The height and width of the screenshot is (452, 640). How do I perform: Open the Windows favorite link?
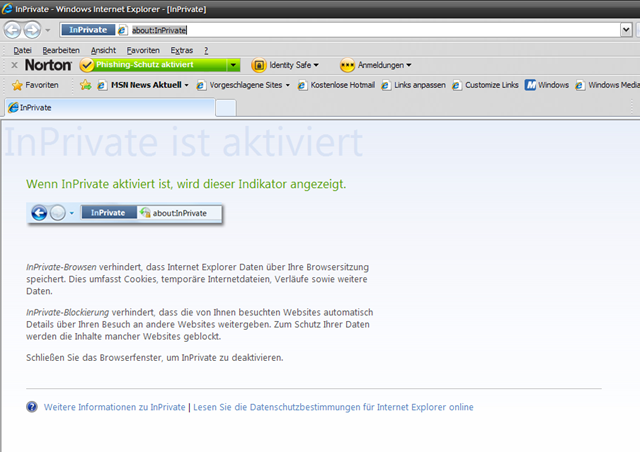(x=553, y=85)
